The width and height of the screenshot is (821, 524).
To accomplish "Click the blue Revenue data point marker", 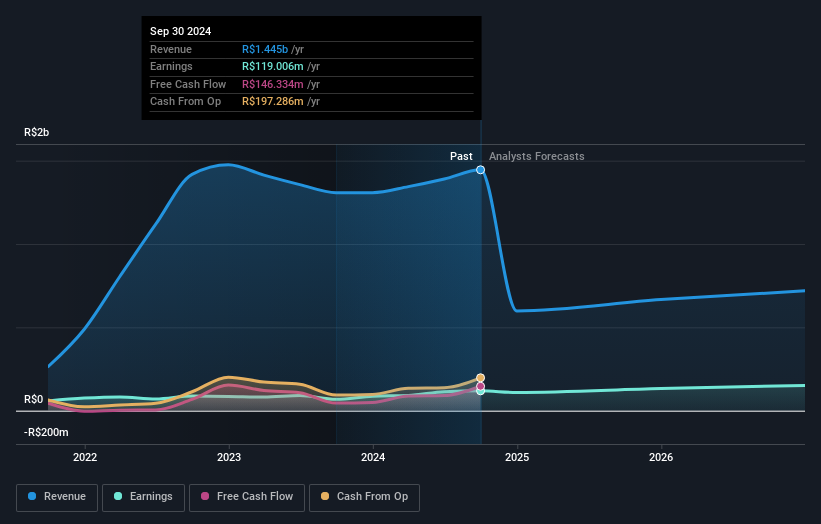I will (480, 170).
